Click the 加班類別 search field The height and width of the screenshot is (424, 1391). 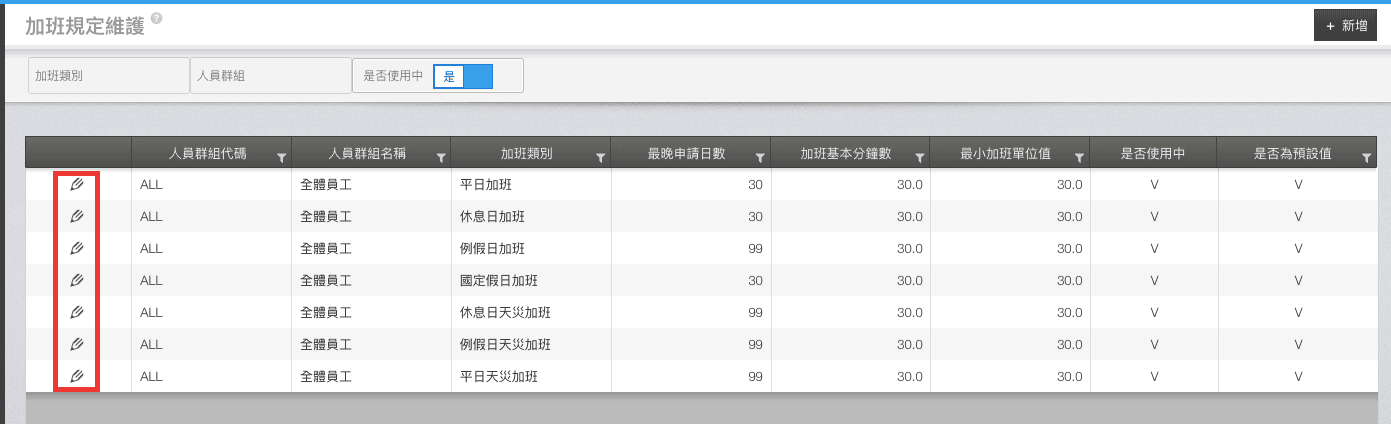click(x=108, y=76)
